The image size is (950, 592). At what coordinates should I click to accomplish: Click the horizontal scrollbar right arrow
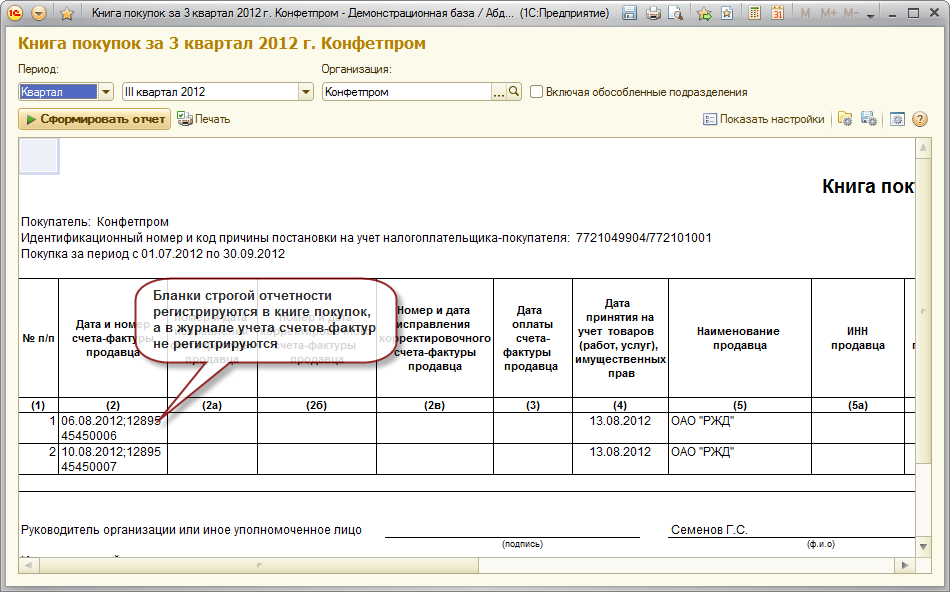(x=905, y=565)
